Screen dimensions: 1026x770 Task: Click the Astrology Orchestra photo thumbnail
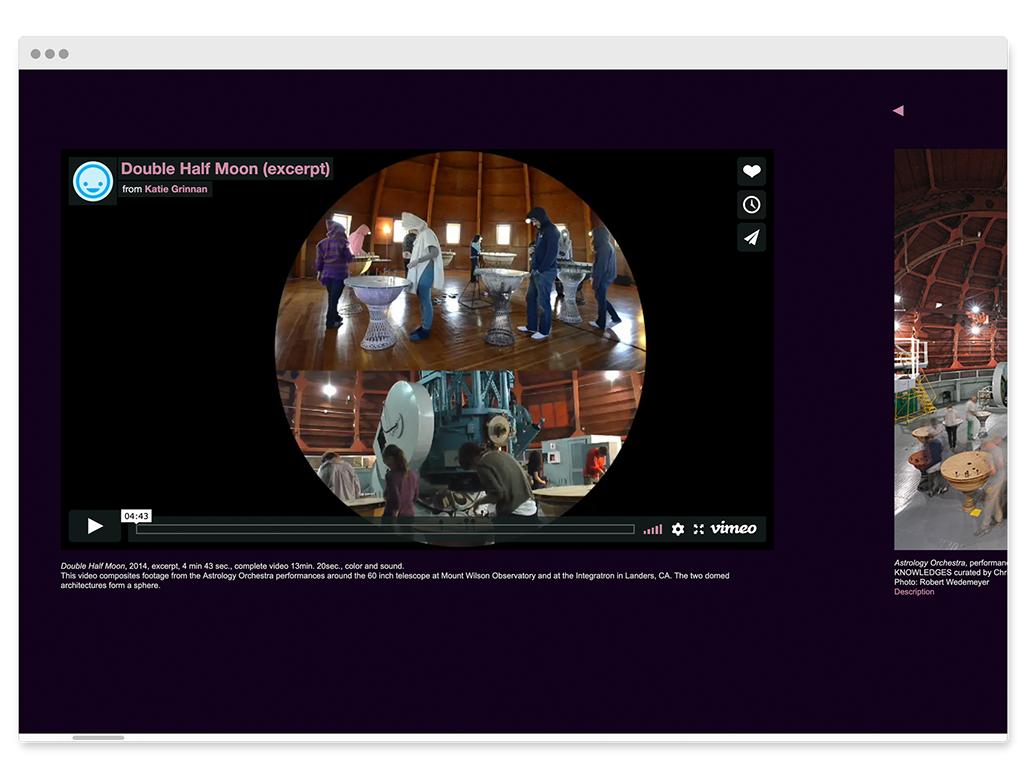pos(950,350)
